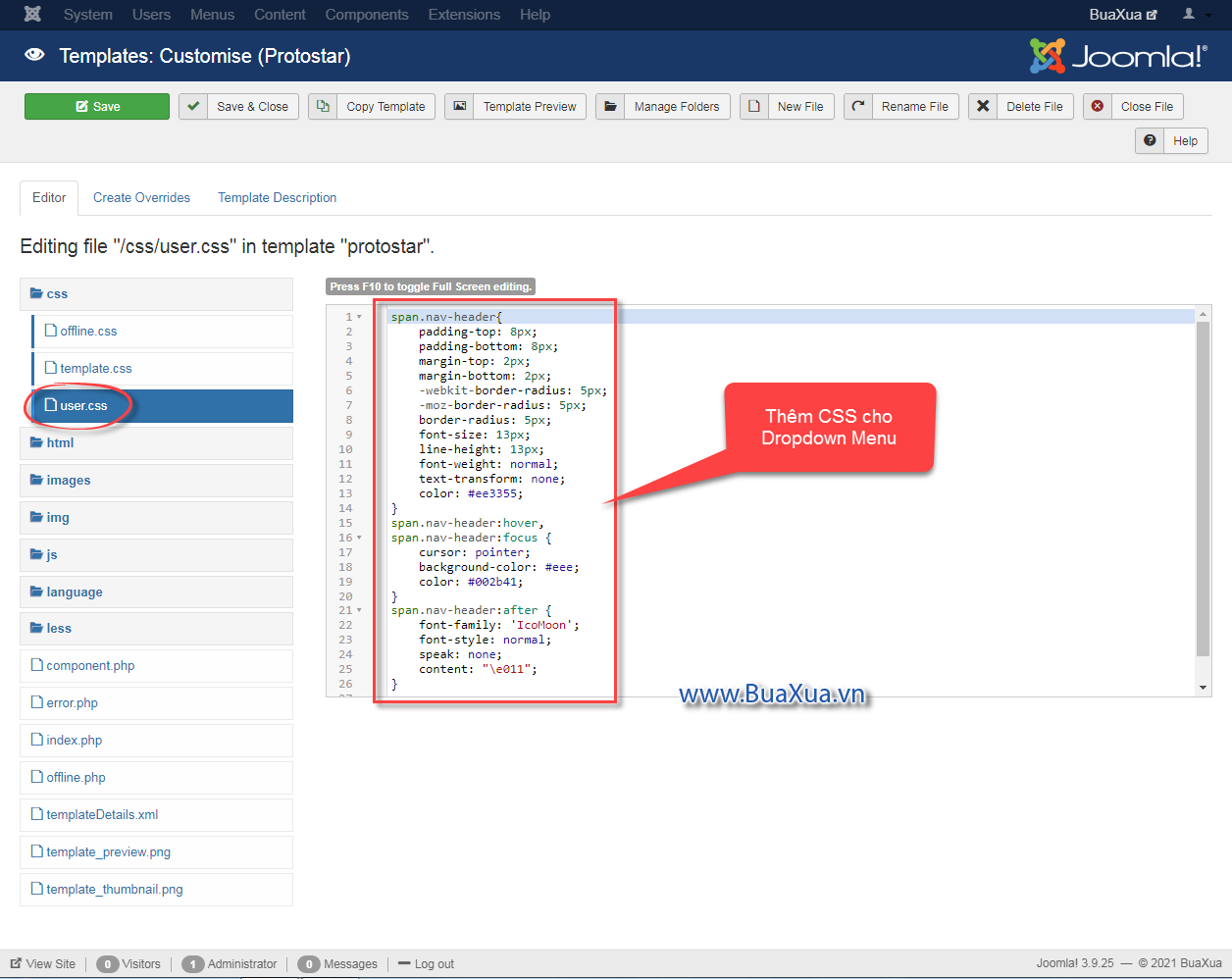Open the Extensions menu
This screenshot has width=1232, height=979.
[x=464, y=15]
